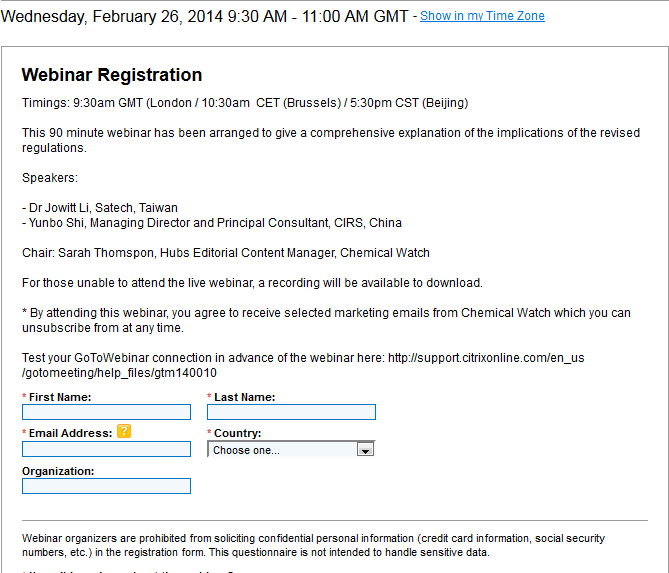The height and width of the screenshot is (573, 669).
Task: Click the Country field label
Action: tap(237, 433)
